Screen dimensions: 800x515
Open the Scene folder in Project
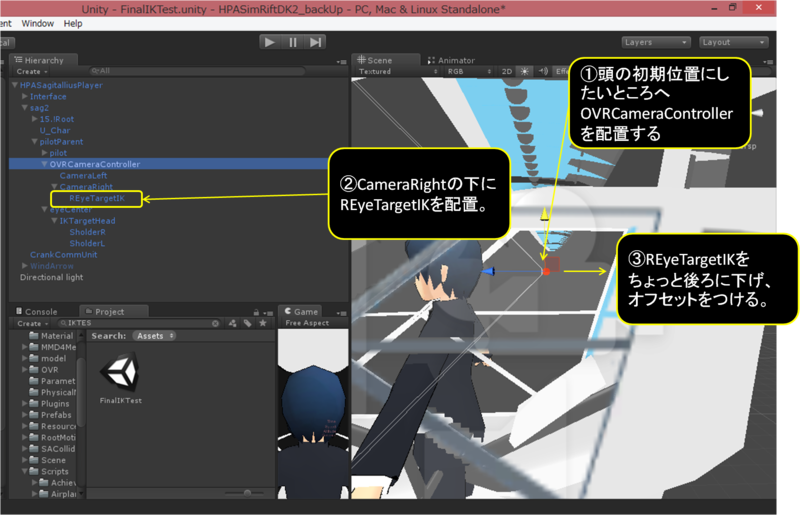coord(49,460)
